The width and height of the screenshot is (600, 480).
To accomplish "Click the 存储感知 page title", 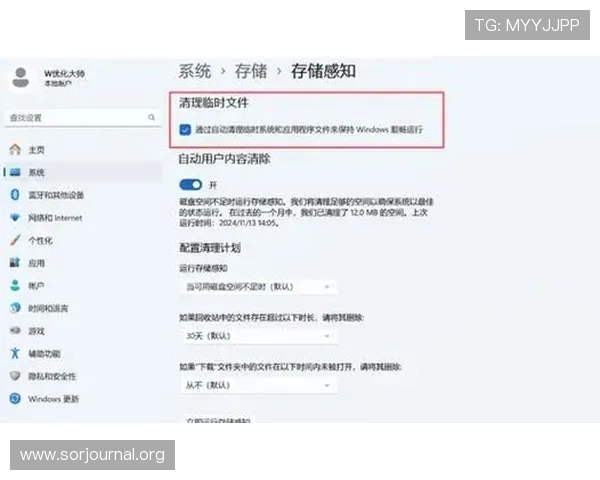I will [323, 71].
